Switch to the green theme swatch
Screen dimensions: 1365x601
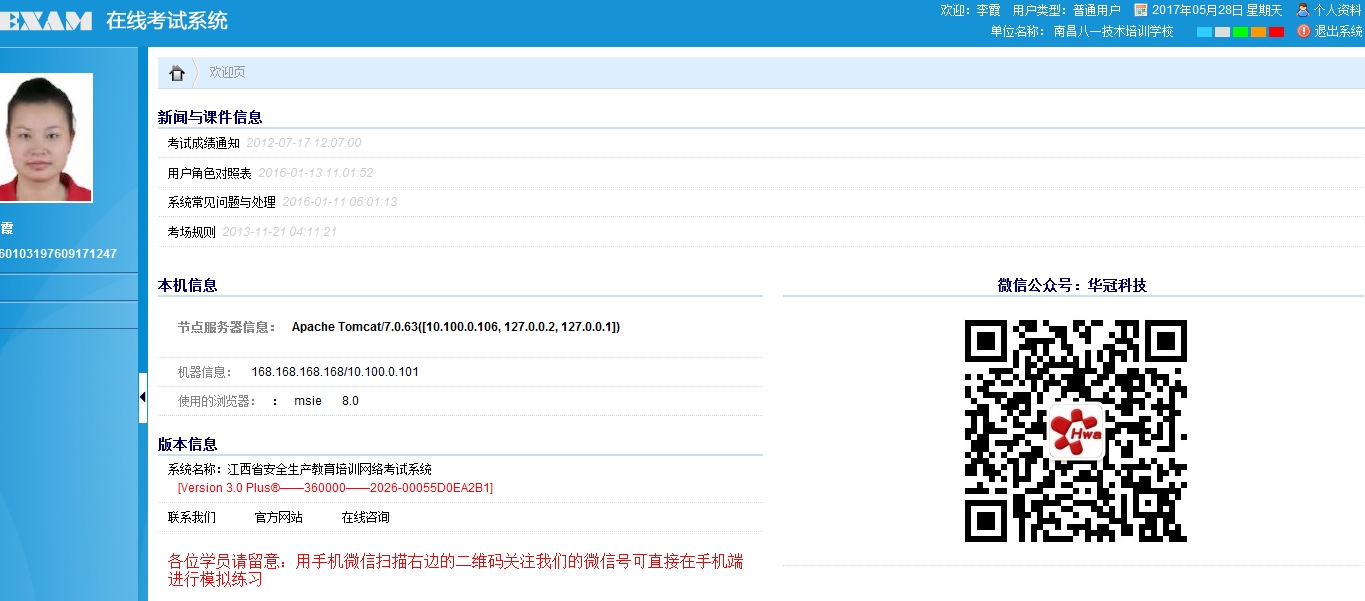point(1240,32)
